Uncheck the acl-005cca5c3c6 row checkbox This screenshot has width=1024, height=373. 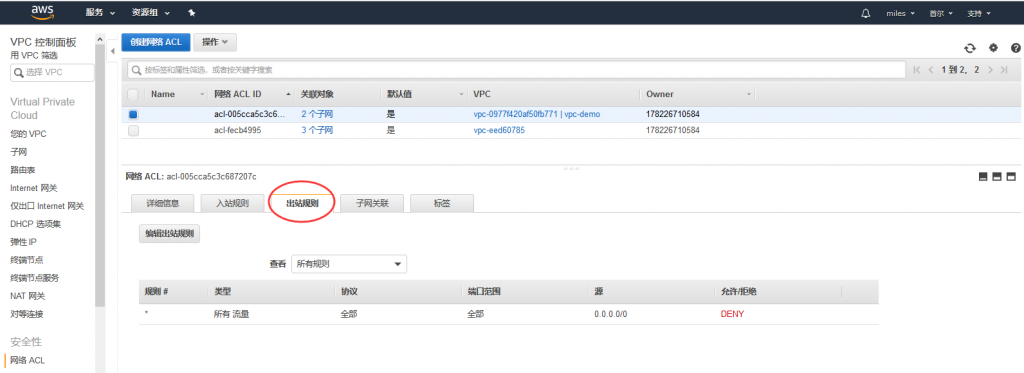point(133,114)
